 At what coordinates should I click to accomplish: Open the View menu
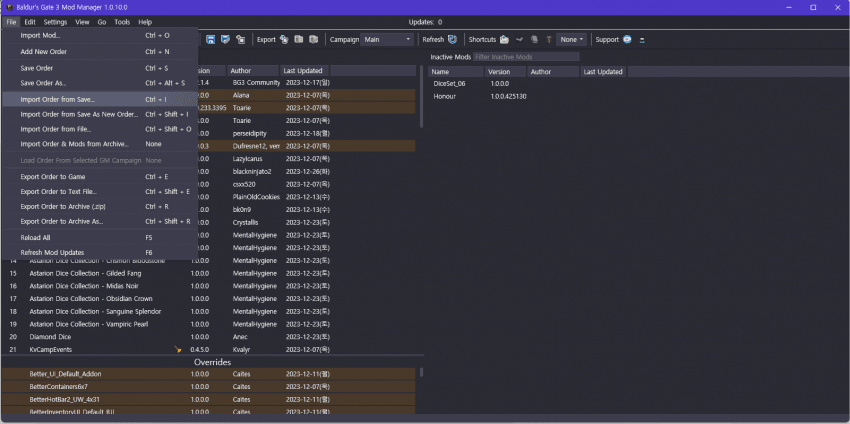click(82, 22)
